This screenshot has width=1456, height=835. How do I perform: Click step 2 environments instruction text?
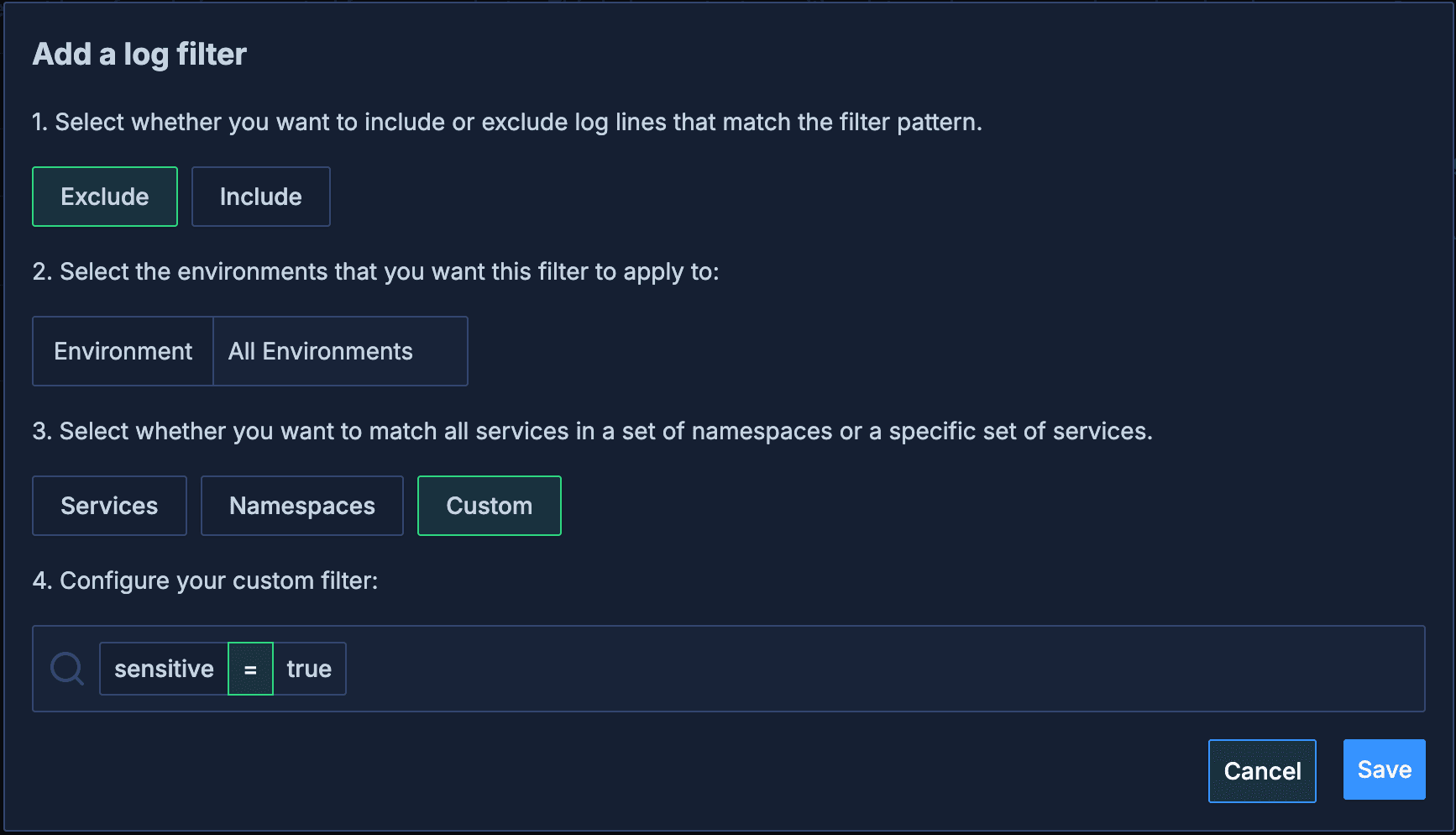tap(375, 272)
